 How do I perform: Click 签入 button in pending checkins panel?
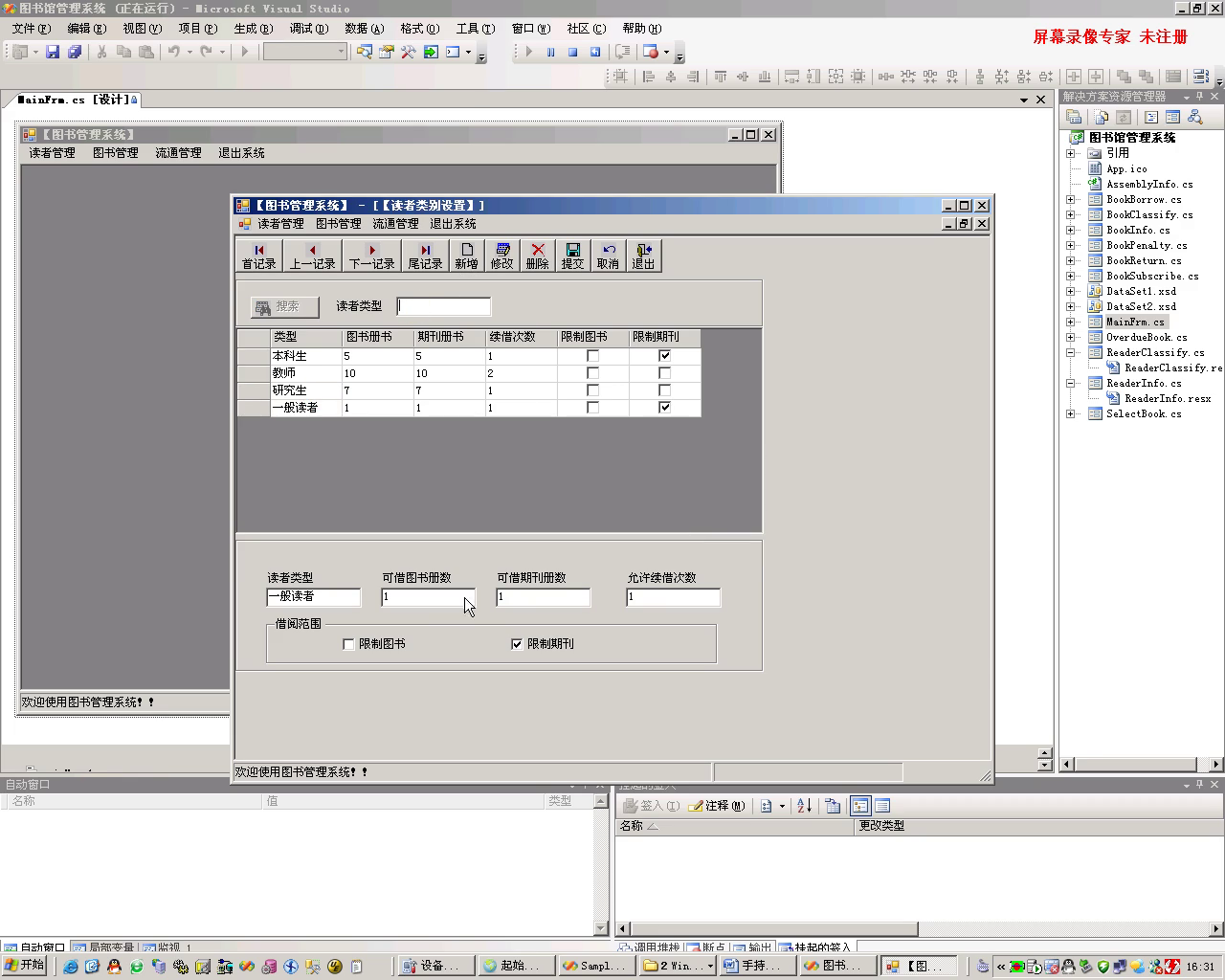click(x=651, y=806)
